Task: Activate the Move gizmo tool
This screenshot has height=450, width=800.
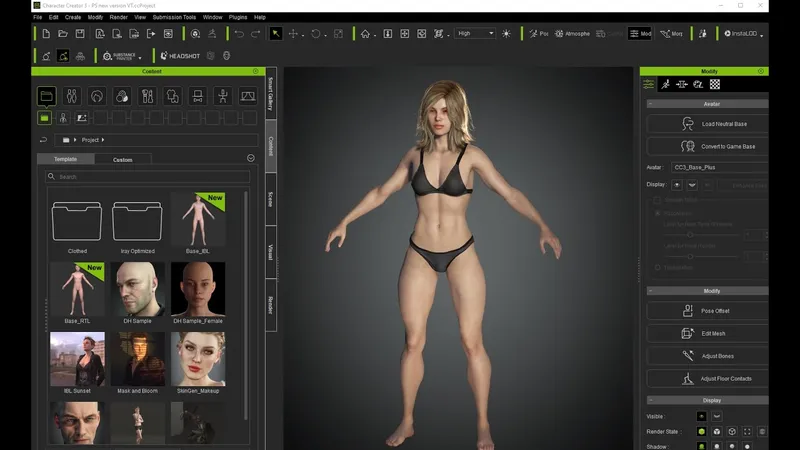Action: (x=293, y=34)
